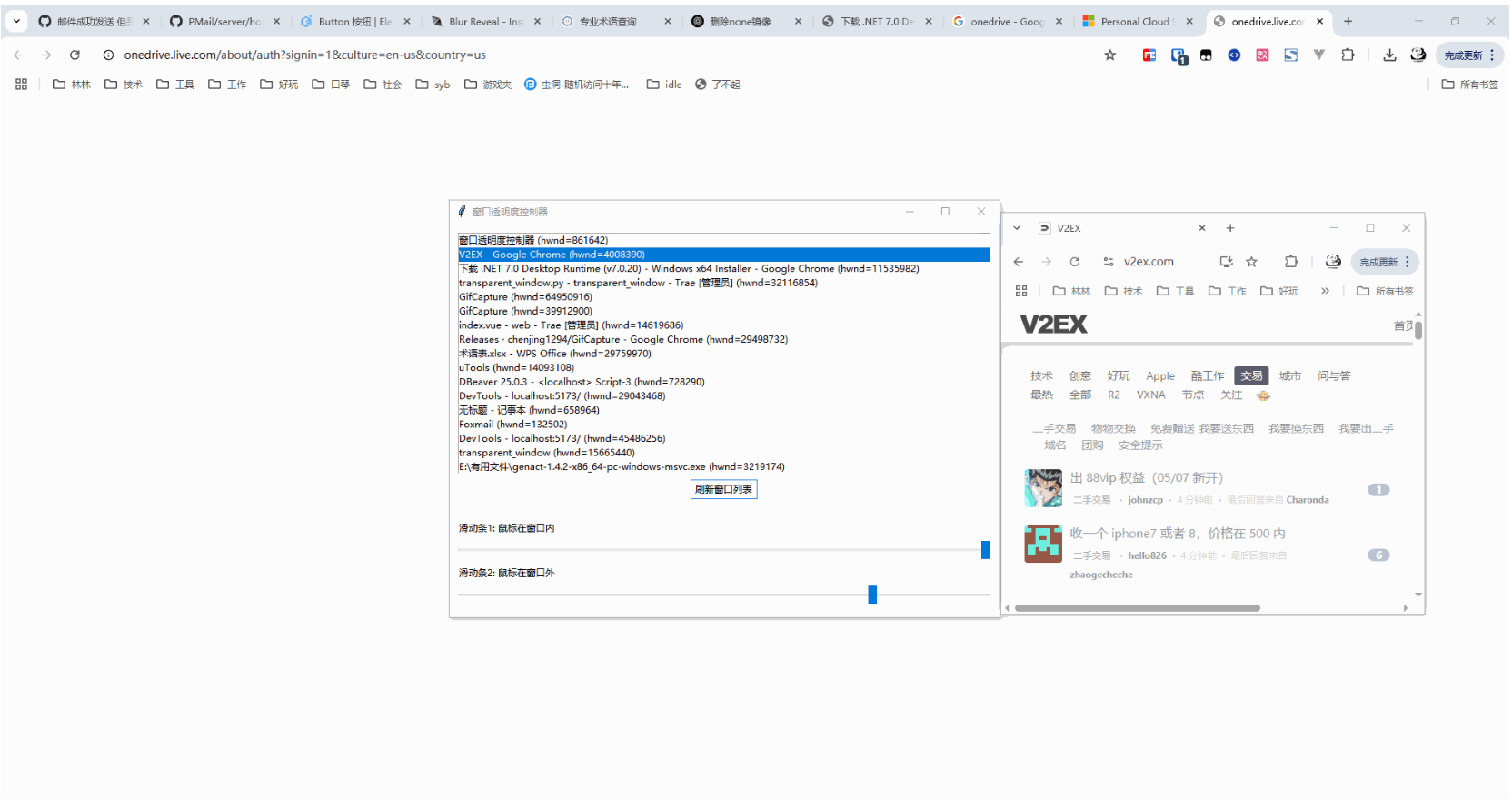
Task: Select the Apple category on V2EX
Action: tap(1160, 375)
